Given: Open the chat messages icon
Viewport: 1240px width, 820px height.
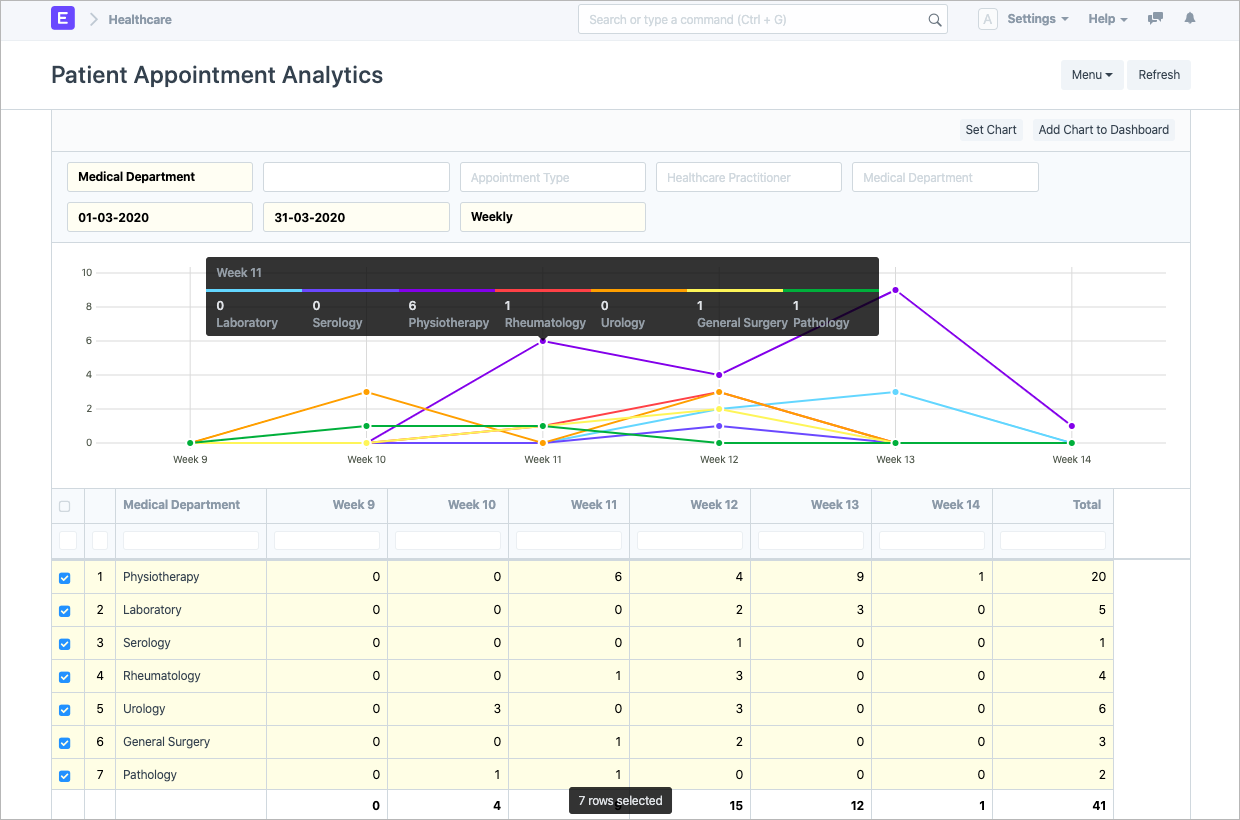Looking at the screenshot, I should click(x=1155, y=19).
